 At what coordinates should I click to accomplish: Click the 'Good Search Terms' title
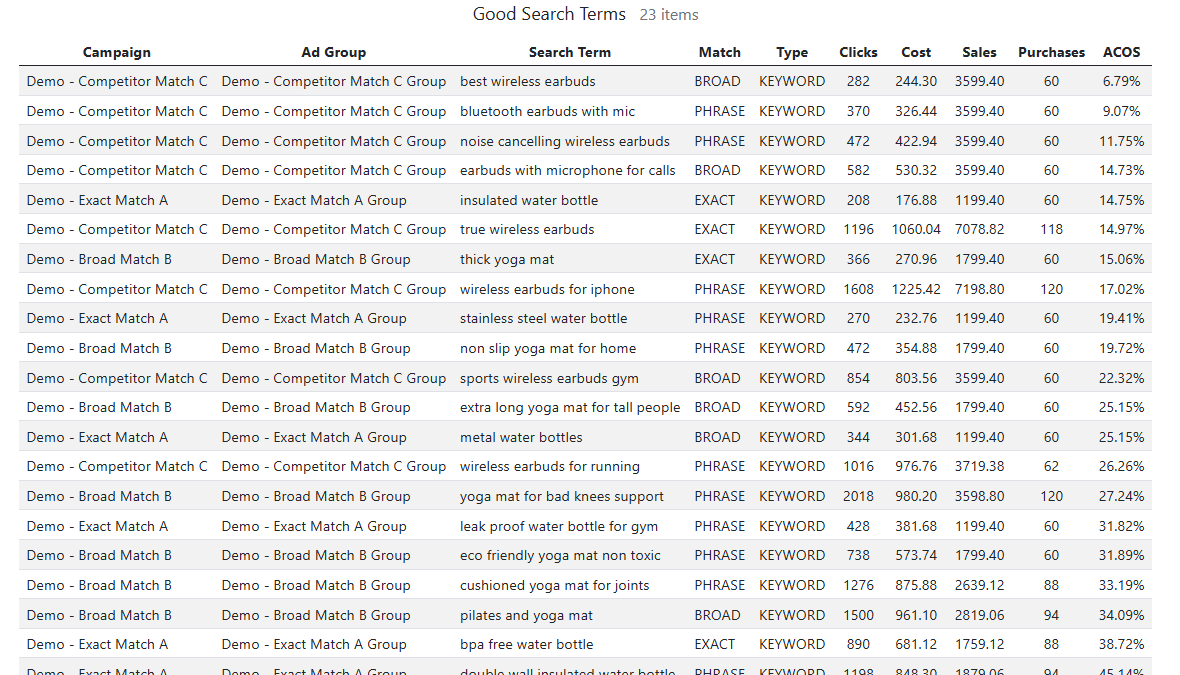(549, 14)
